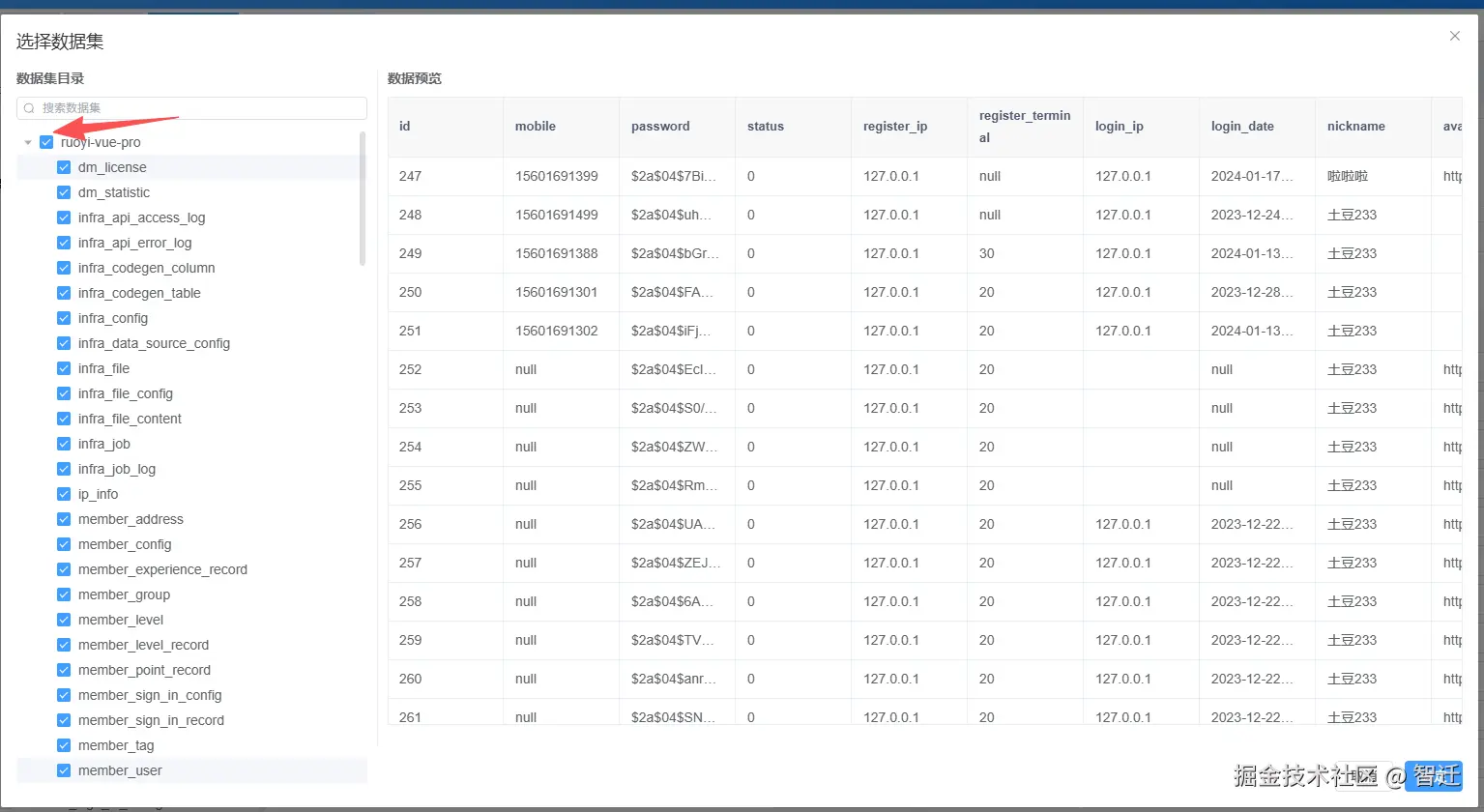Screen dimensions: 1484x812
Task: Close the 选择数据集 dialog
Action: [x=1454, y=36]
